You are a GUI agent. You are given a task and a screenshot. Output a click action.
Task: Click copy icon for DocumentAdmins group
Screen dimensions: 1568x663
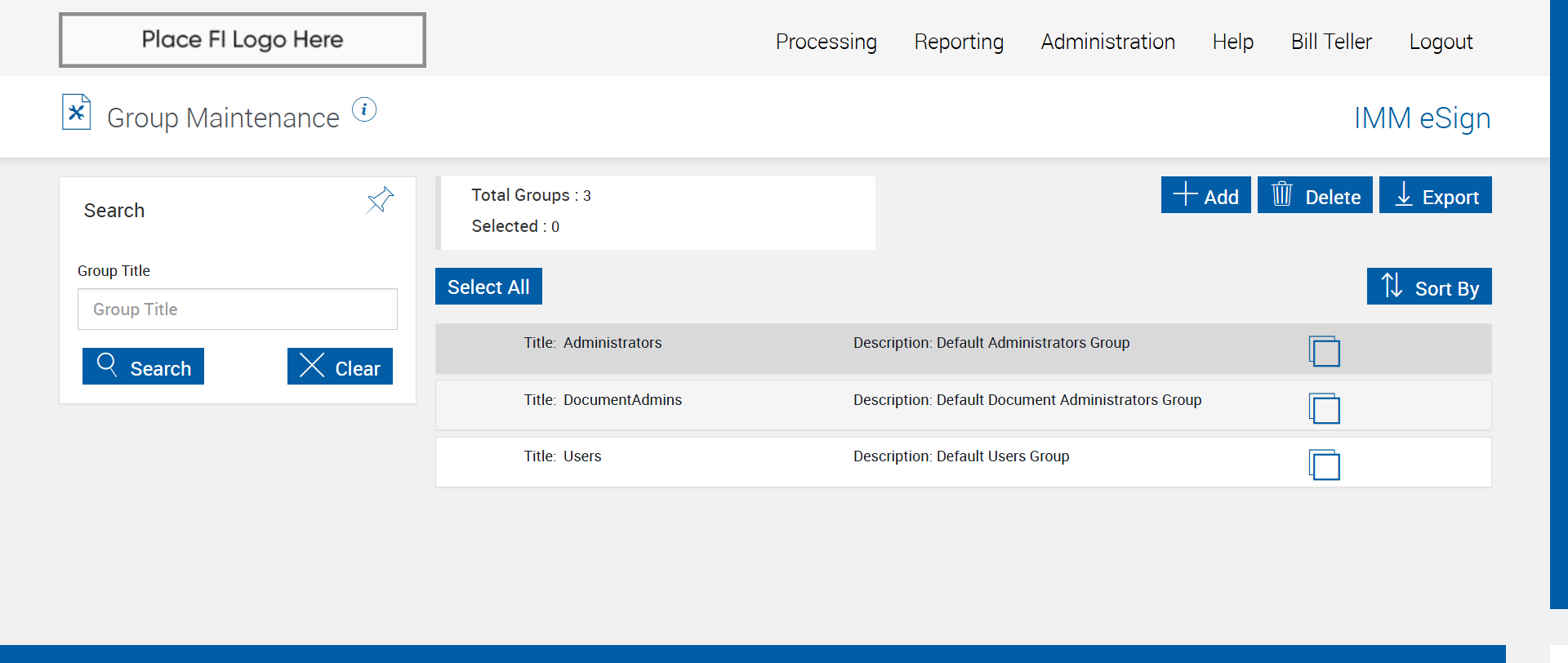click(1324, 408)
